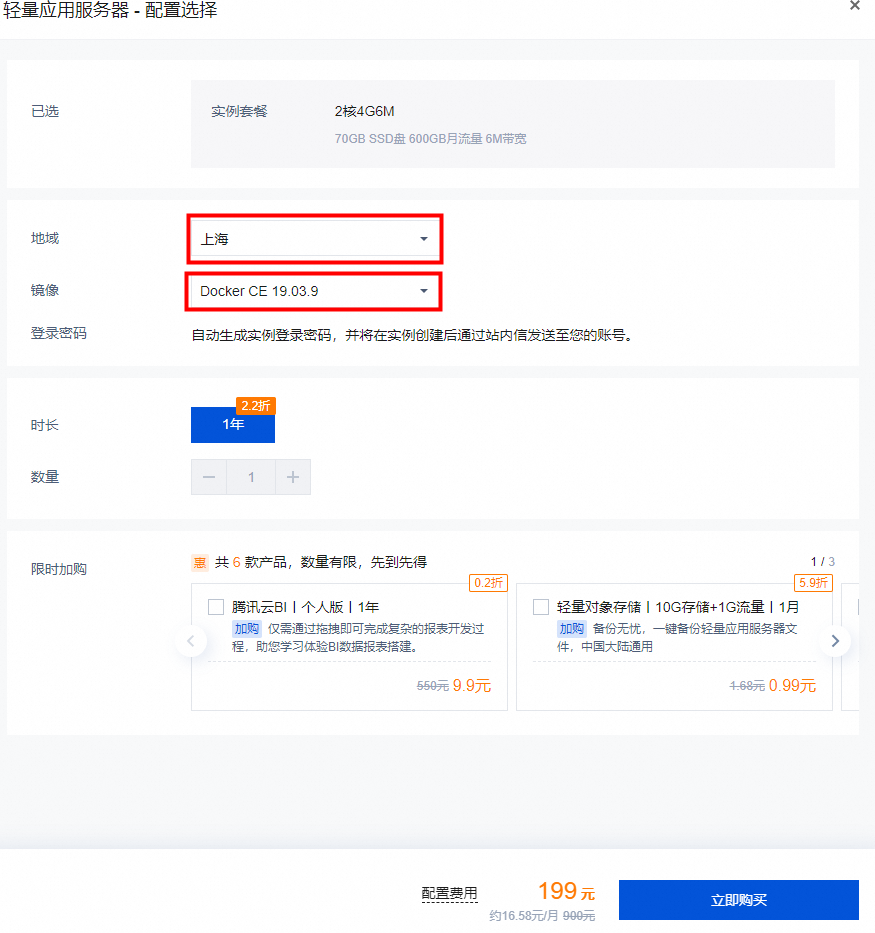Decrease quantity with the minus button
This screenshot has width=875, height=933.
pyautogui.click(x=209, y=477)
